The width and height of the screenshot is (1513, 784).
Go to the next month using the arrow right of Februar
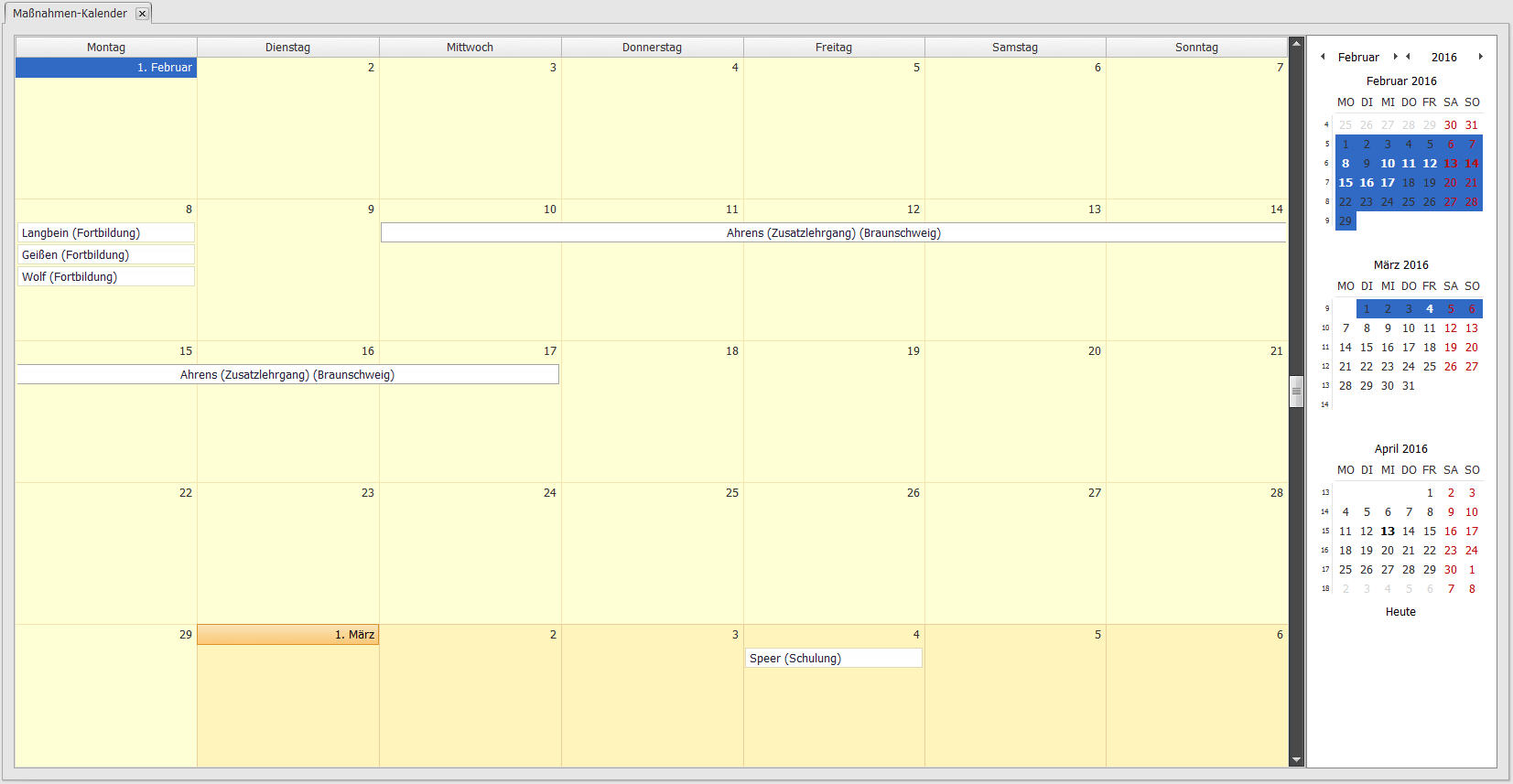click(x=1396, y=57)
